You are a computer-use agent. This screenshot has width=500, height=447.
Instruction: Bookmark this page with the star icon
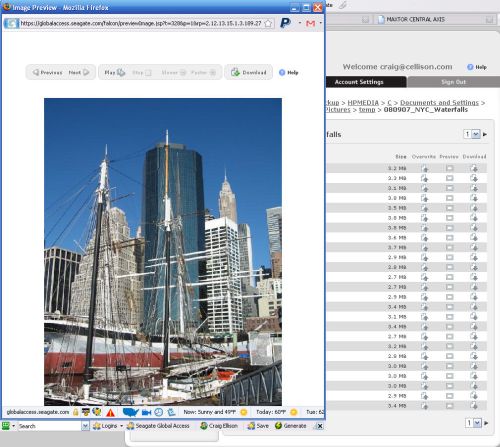pos(268,23)
